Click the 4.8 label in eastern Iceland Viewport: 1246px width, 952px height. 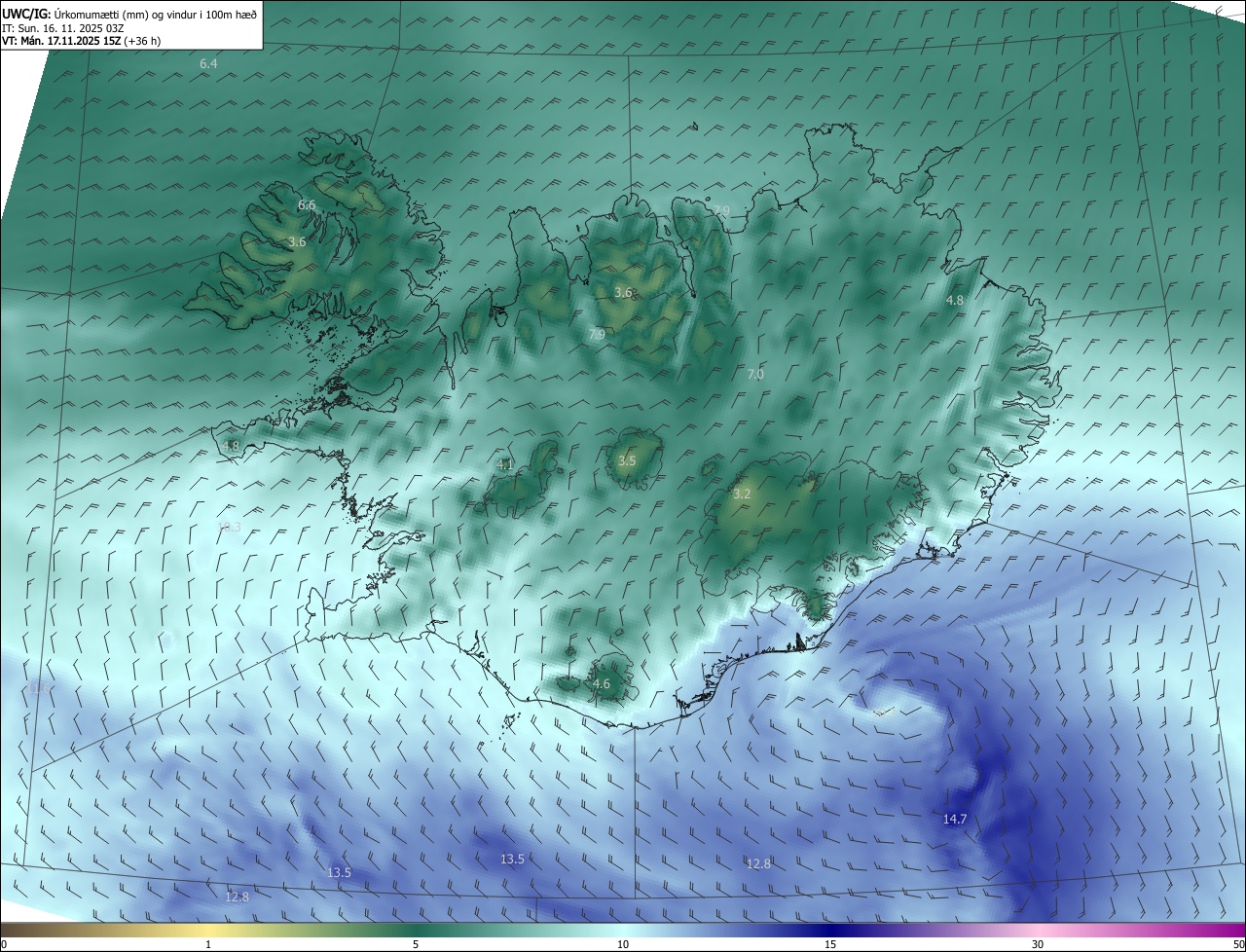955,301
